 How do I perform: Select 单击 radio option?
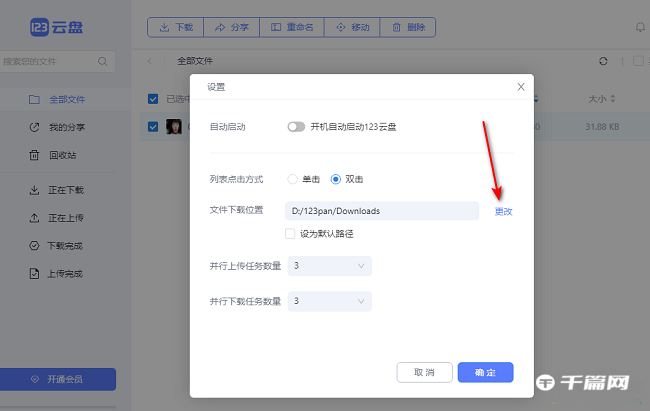[293, 179]
